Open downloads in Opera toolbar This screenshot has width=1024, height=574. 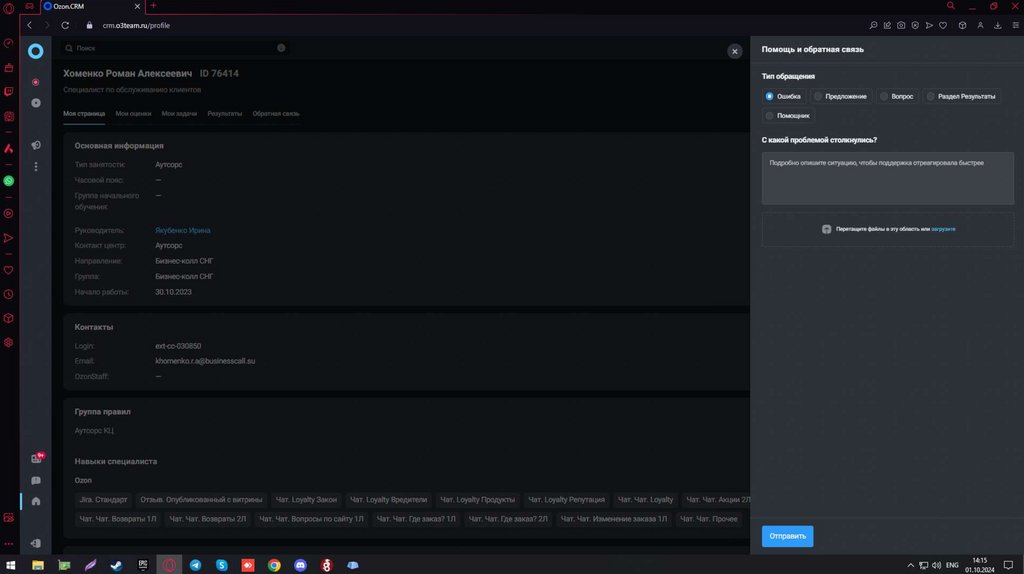coord(998,25)
